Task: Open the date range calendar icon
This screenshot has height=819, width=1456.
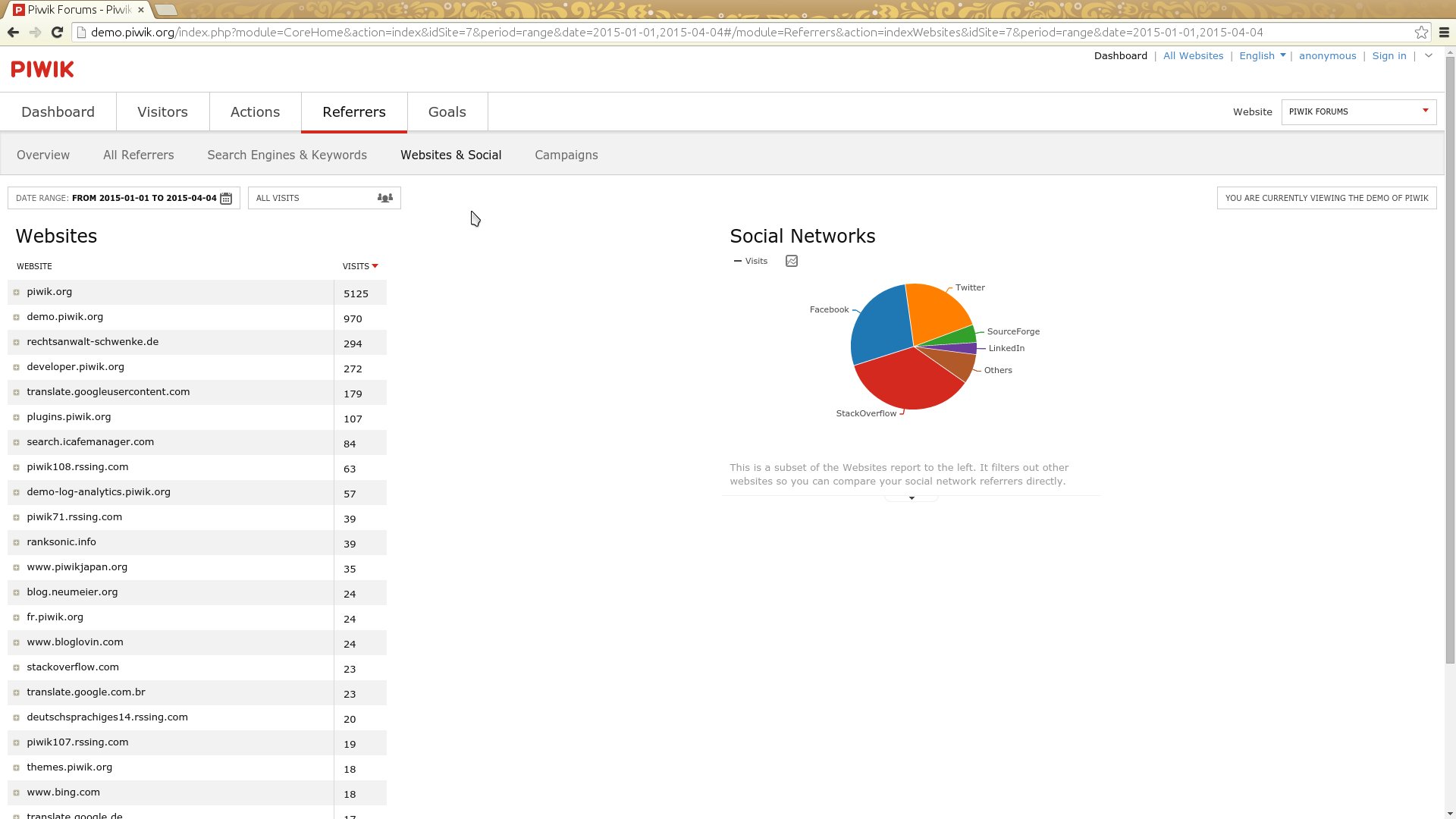Action: [x=226, y=198]
